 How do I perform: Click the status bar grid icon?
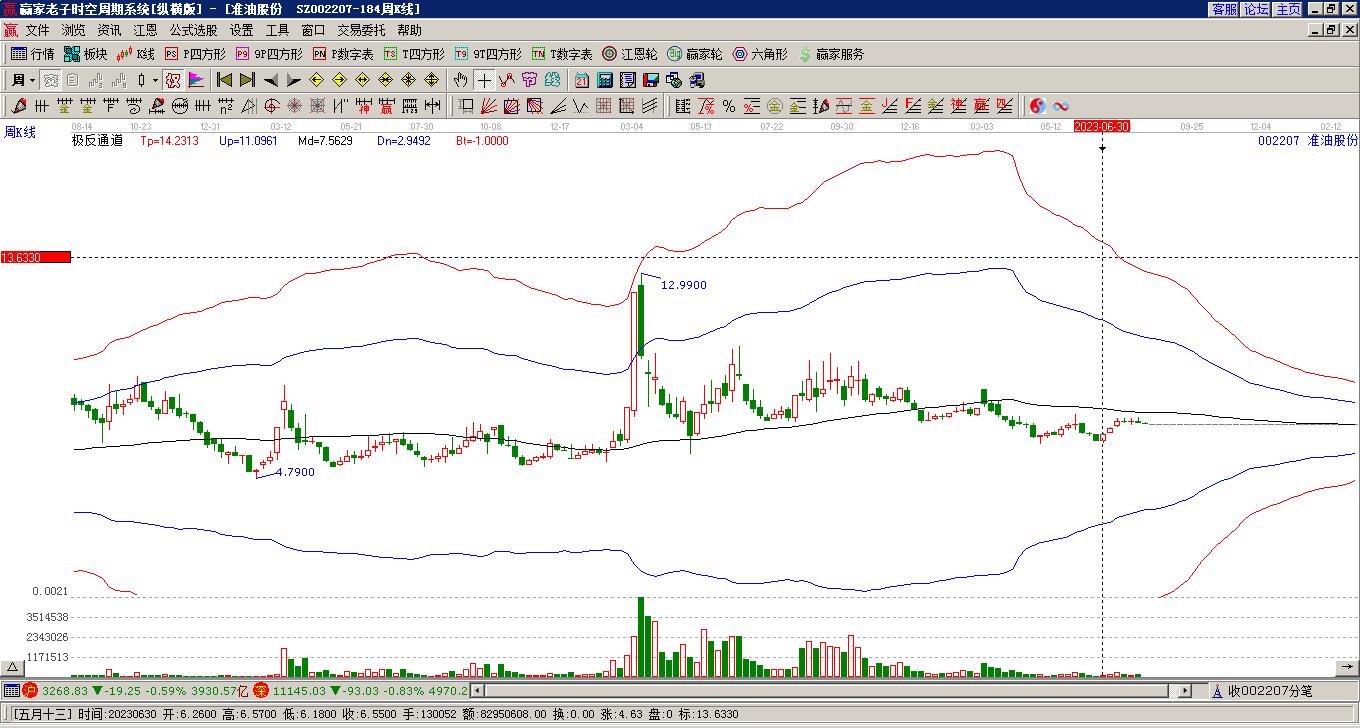(11, 690)
